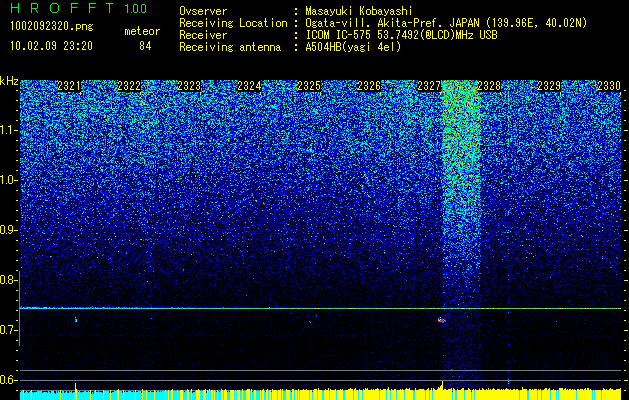Click the small meteor echo spot near 2321
Viewport: 629px width, 400px height.
pos(75,320)
